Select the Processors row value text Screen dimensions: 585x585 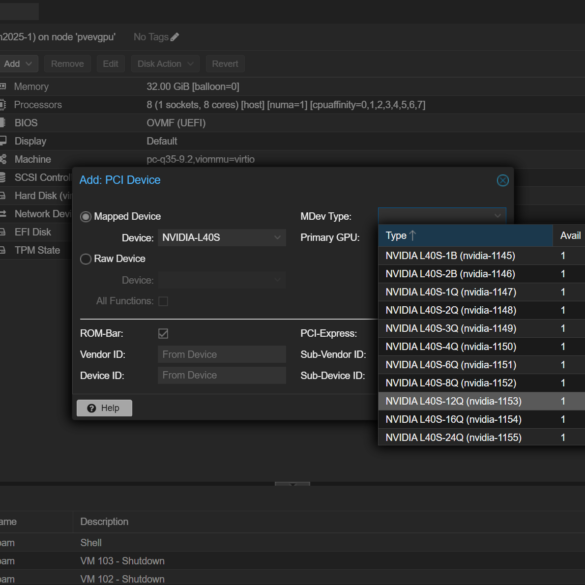point(286,105)
